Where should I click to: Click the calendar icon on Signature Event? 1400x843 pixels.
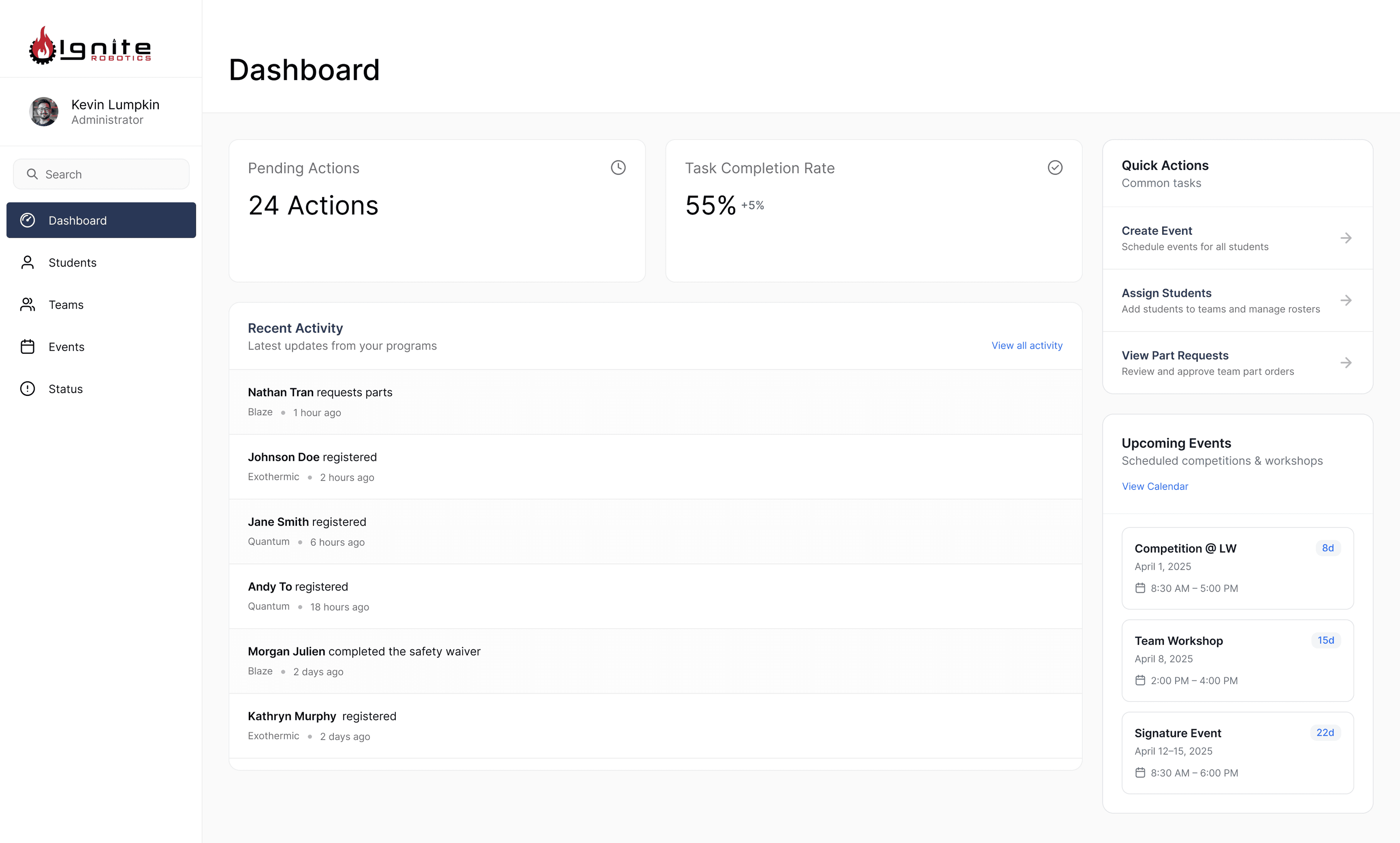pos(1140,772)
